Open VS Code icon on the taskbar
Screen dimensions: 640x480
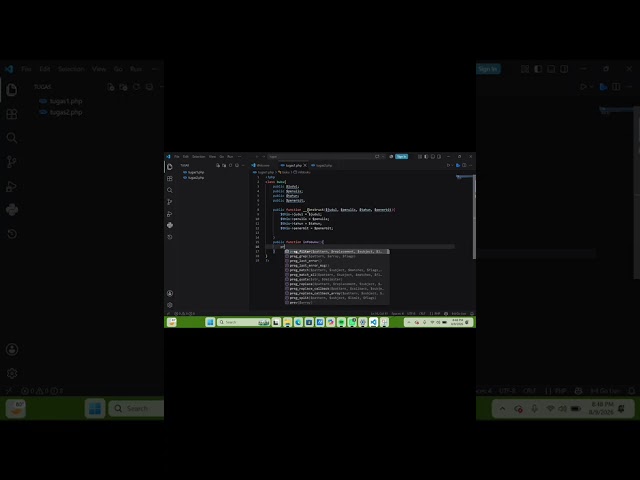373,322
